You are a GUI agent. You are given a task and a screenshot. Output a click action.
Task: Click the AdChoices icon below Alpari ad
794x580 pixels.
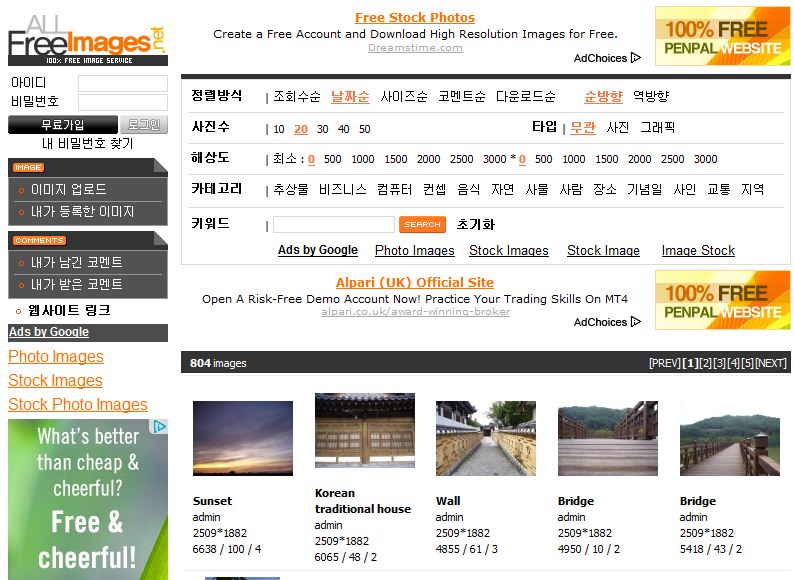point(607,322)
